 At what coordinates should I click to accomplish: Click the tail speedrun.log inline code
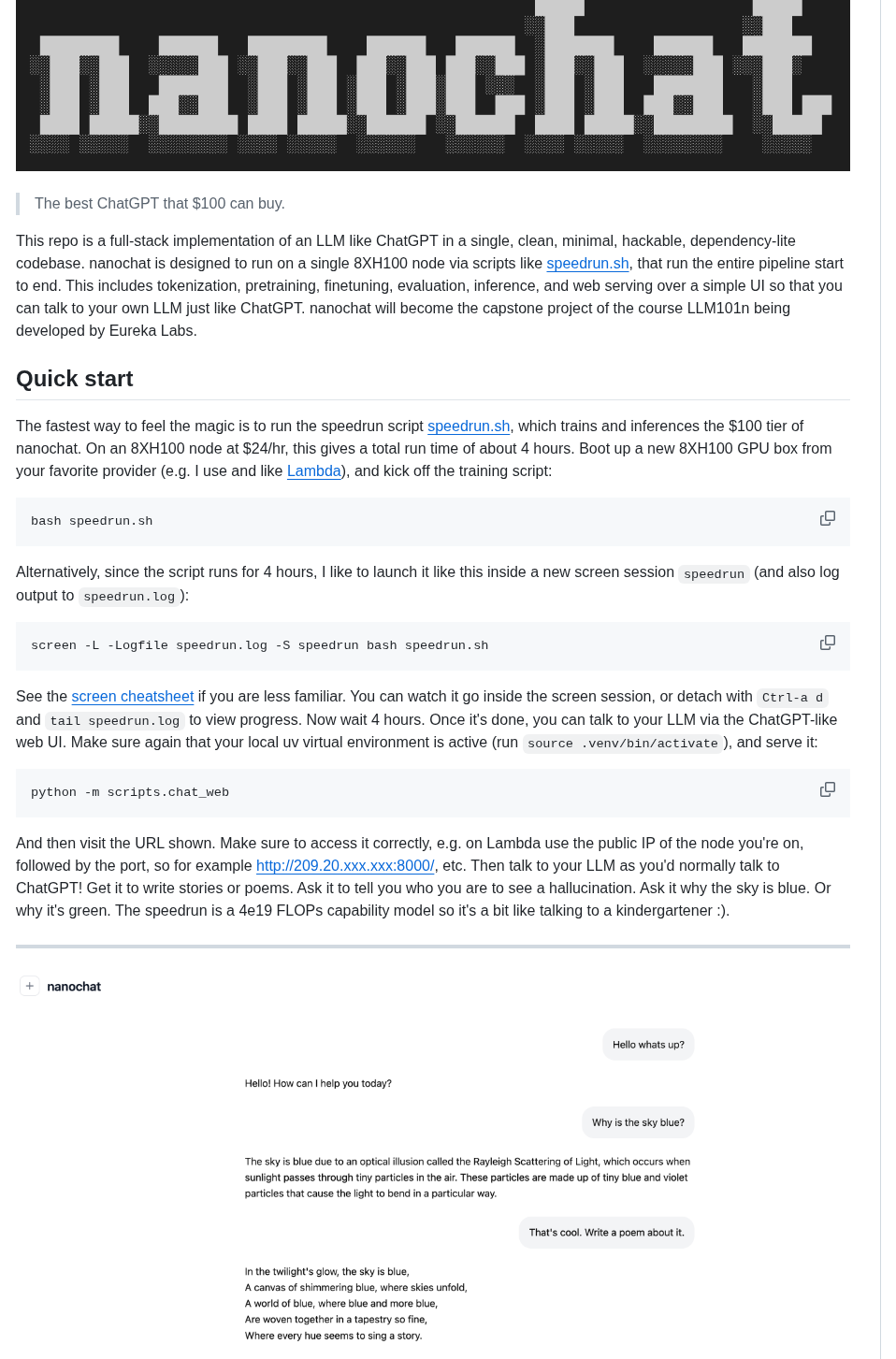click(x=114, y=720)
